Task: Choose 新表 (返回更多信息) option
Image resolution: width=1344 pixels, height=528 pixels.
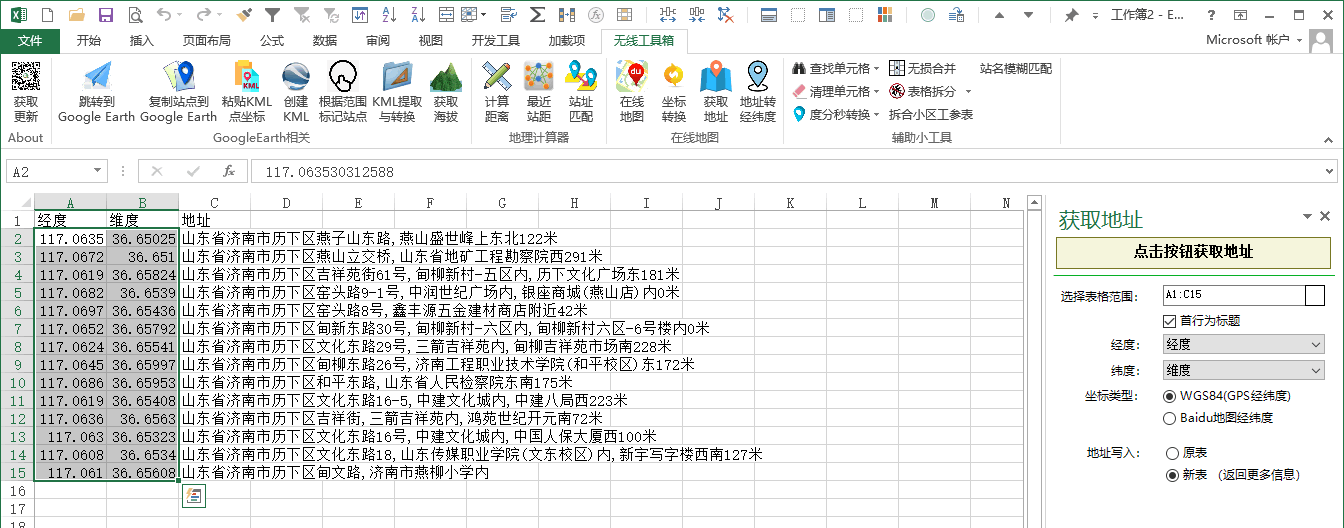Action: tap(1172, 475)
